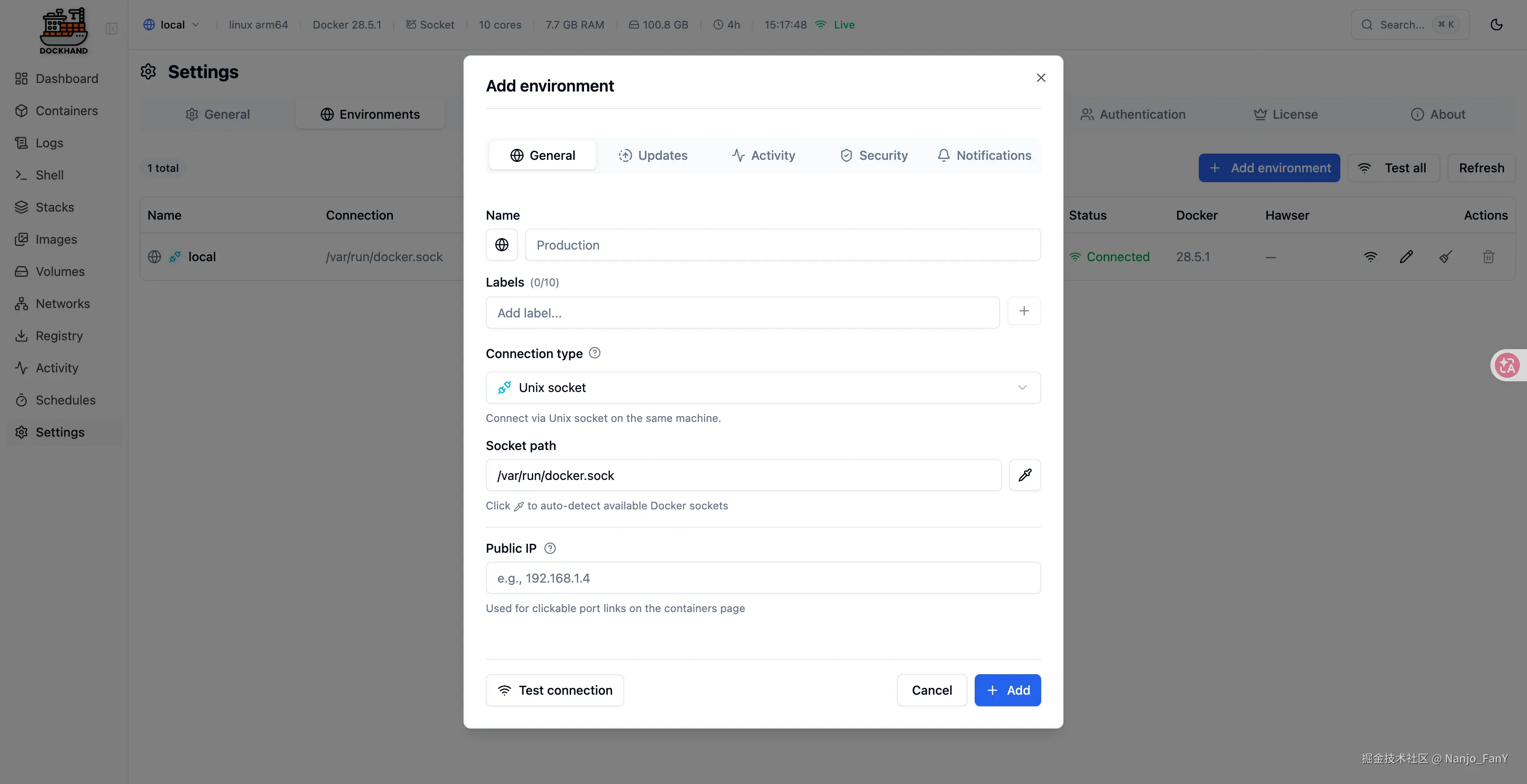Click the Name input field
The image size is (1527, 784).
click(782, 245)
